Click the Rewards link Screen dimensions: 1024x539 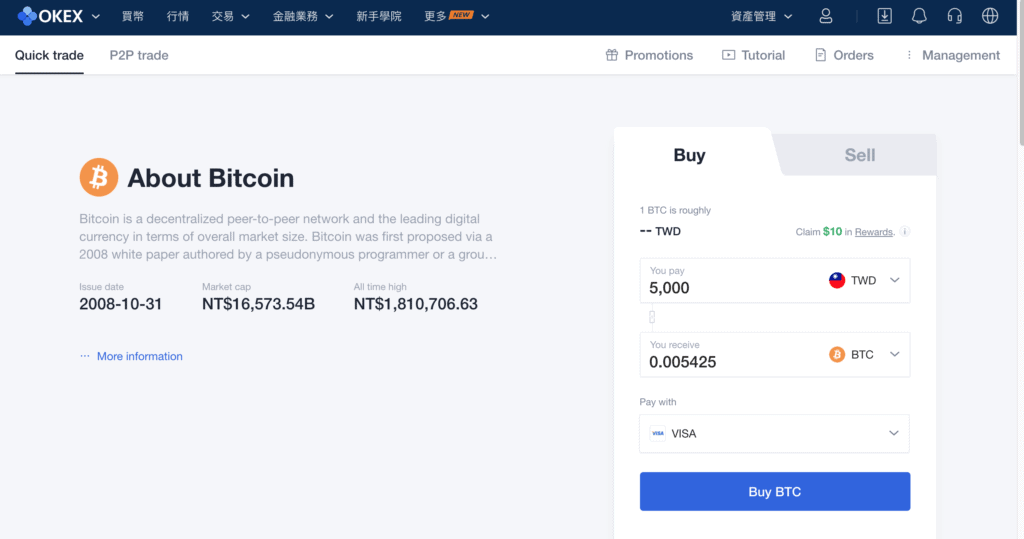click(x=873, y=232)
